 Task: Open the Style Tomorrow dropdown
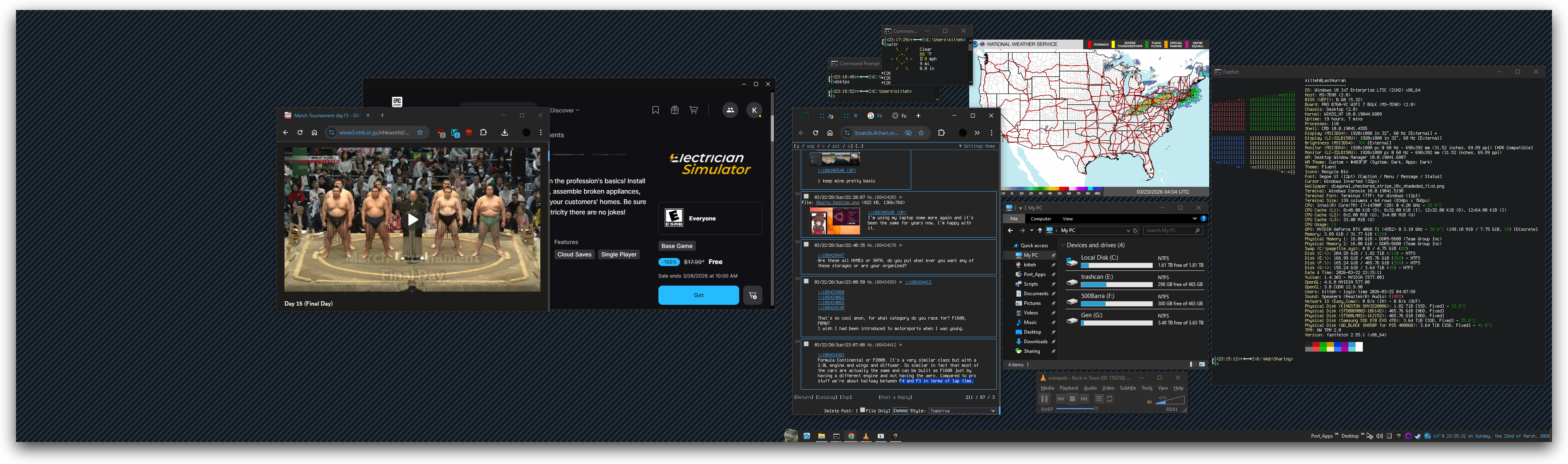point(962,411)
